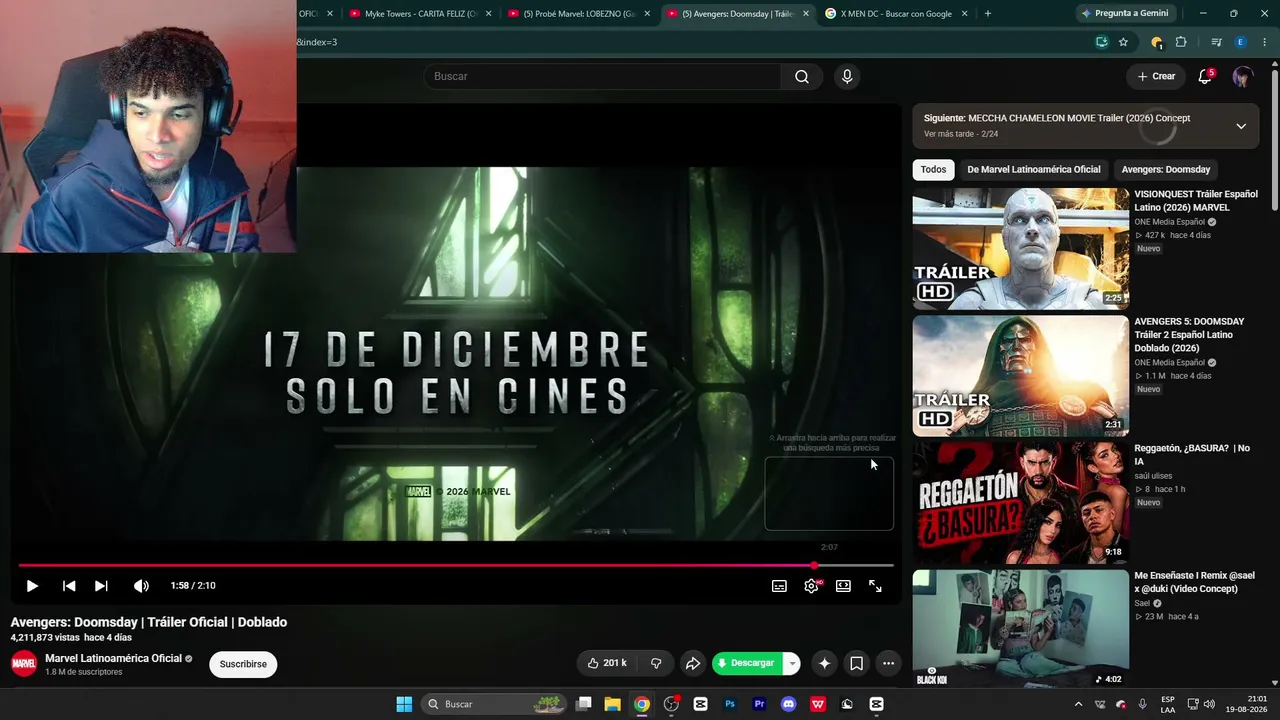The height and width of the screenshot is (720, 1280).
Task: Start voice search with the microphone
Action: click(x=847, y=76)
